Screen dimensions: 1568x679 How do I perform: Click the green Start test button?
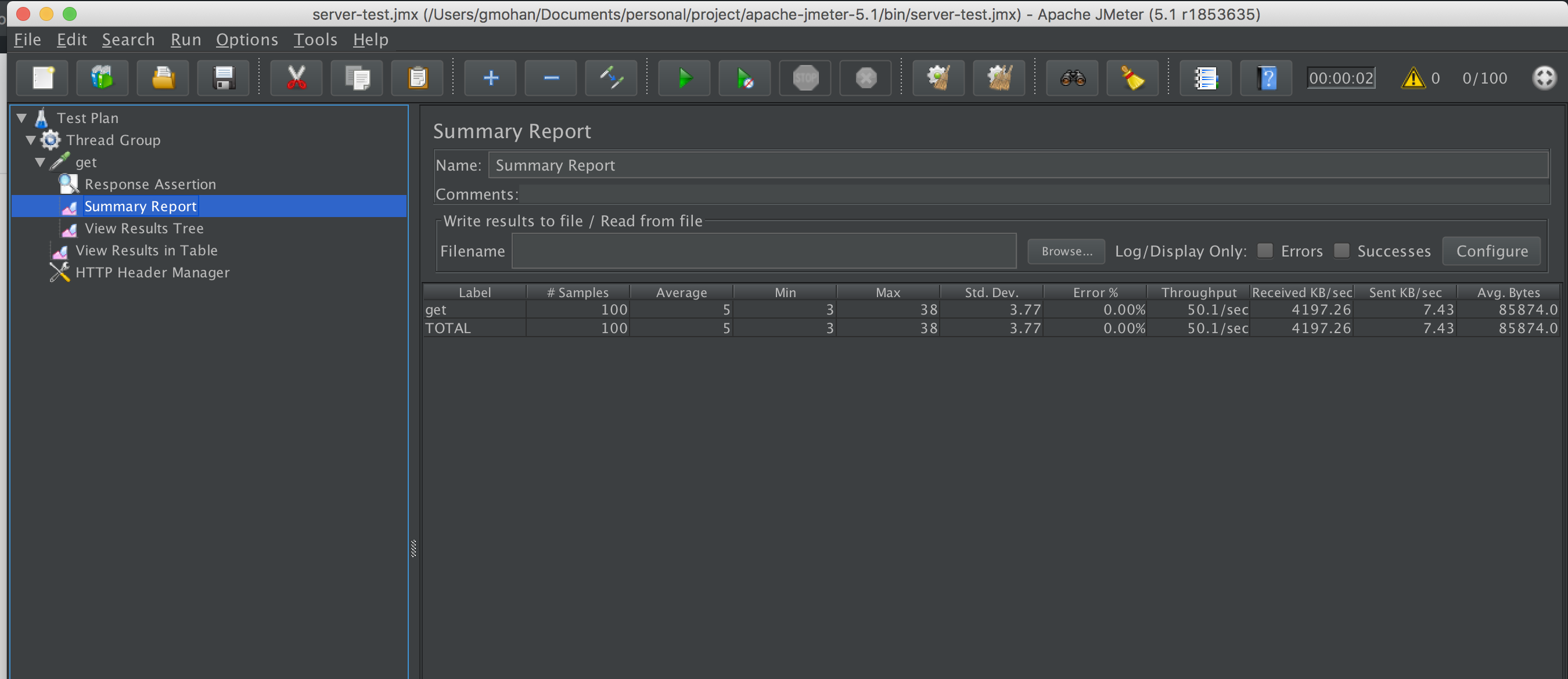tap(684, 78)
